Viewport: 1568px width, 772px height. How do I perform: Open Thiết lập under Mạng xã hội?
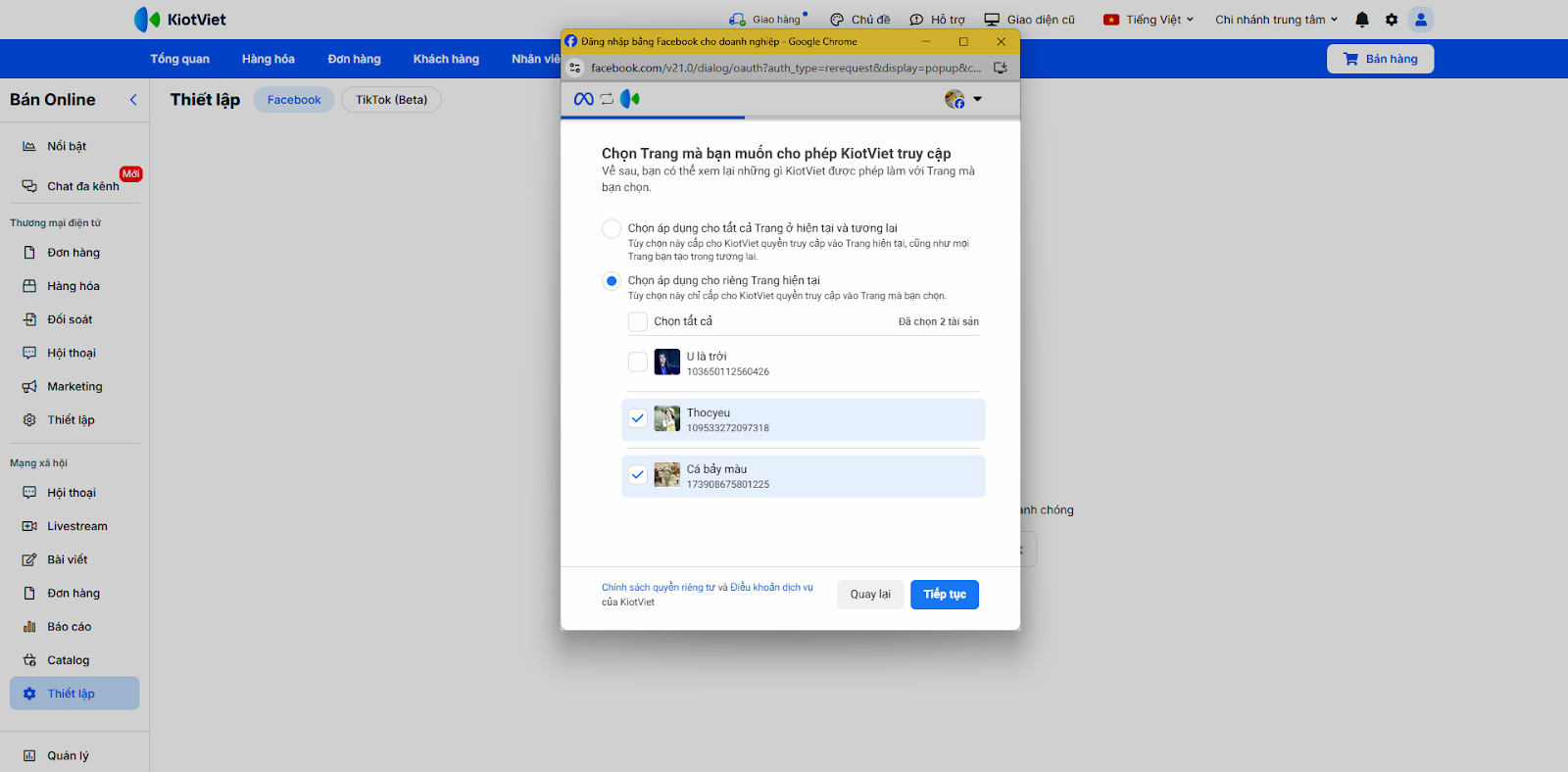tap(74, 694)
